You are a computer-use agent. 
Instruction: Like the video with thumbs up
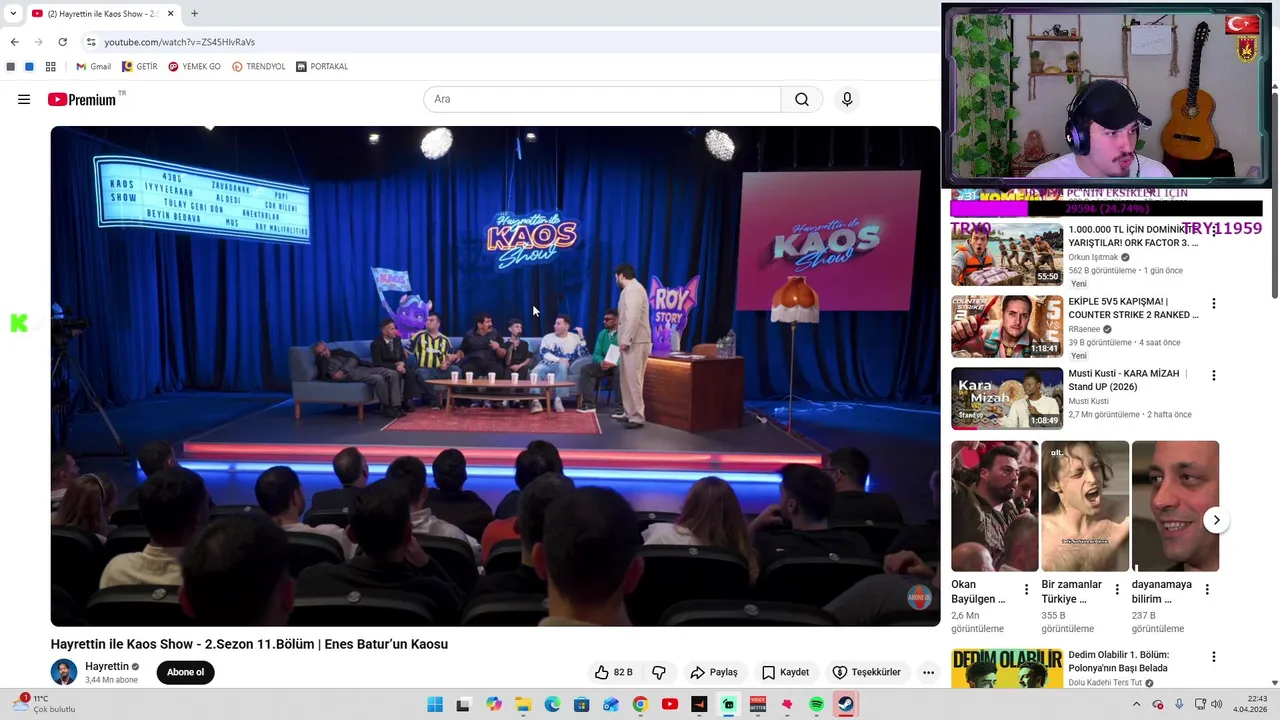pos(614,672)
